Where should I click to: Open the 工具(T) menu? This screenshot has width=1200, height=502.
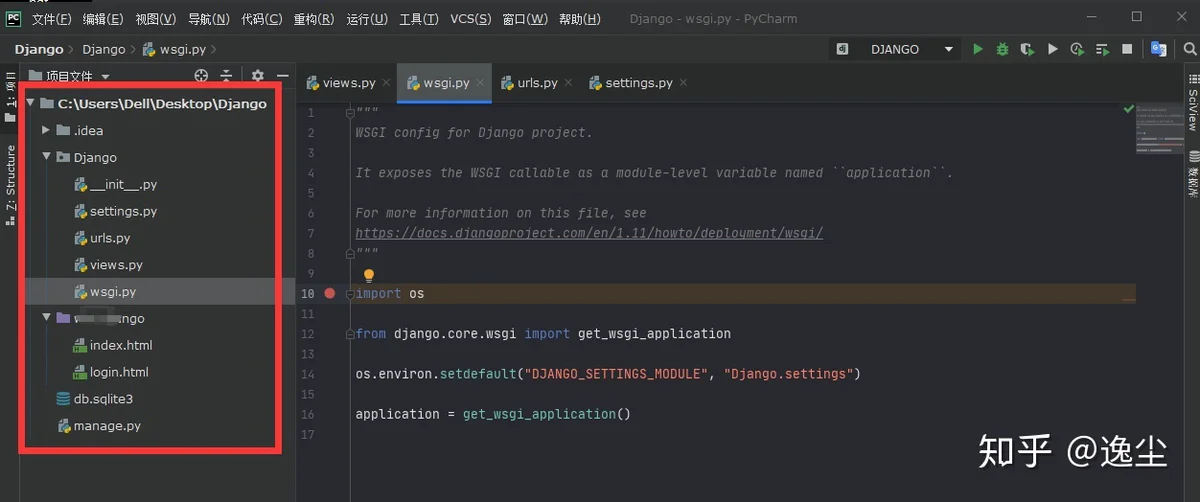point(419,19)
